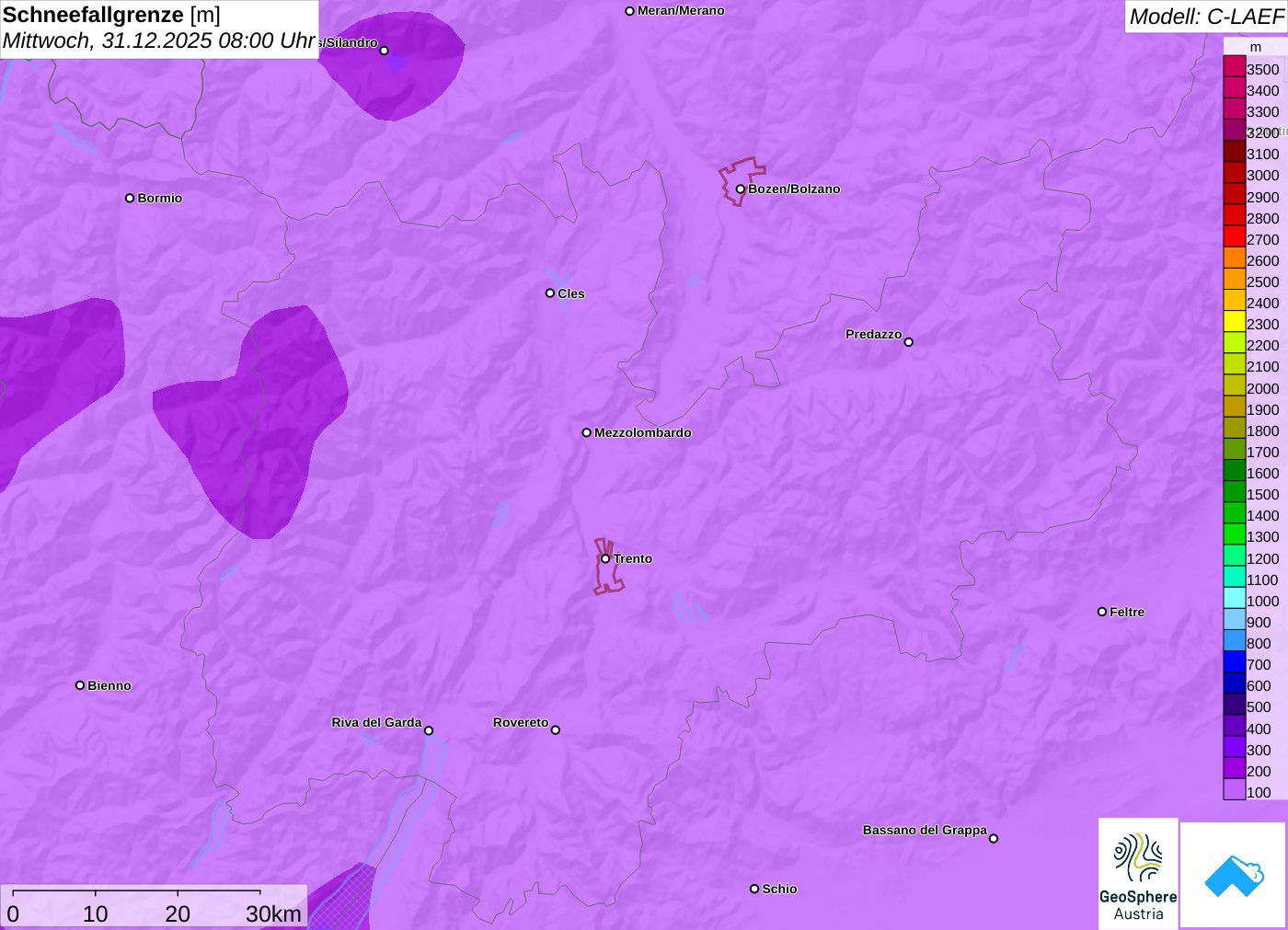Click the Bozen/Bolzano city marker
This screenshot has width=1288, height=930.
[741, 189]
